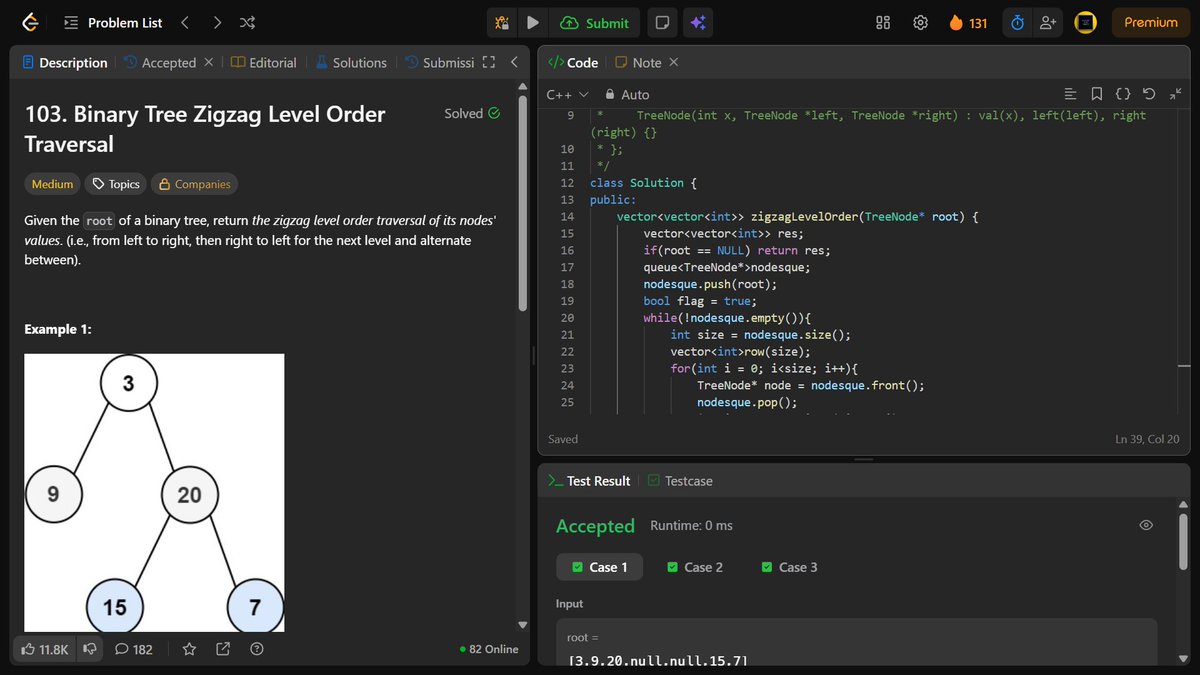This screenshot has width=1200, height=675.
Task: Share the problem link icon
Action: (x=223, y=649)
